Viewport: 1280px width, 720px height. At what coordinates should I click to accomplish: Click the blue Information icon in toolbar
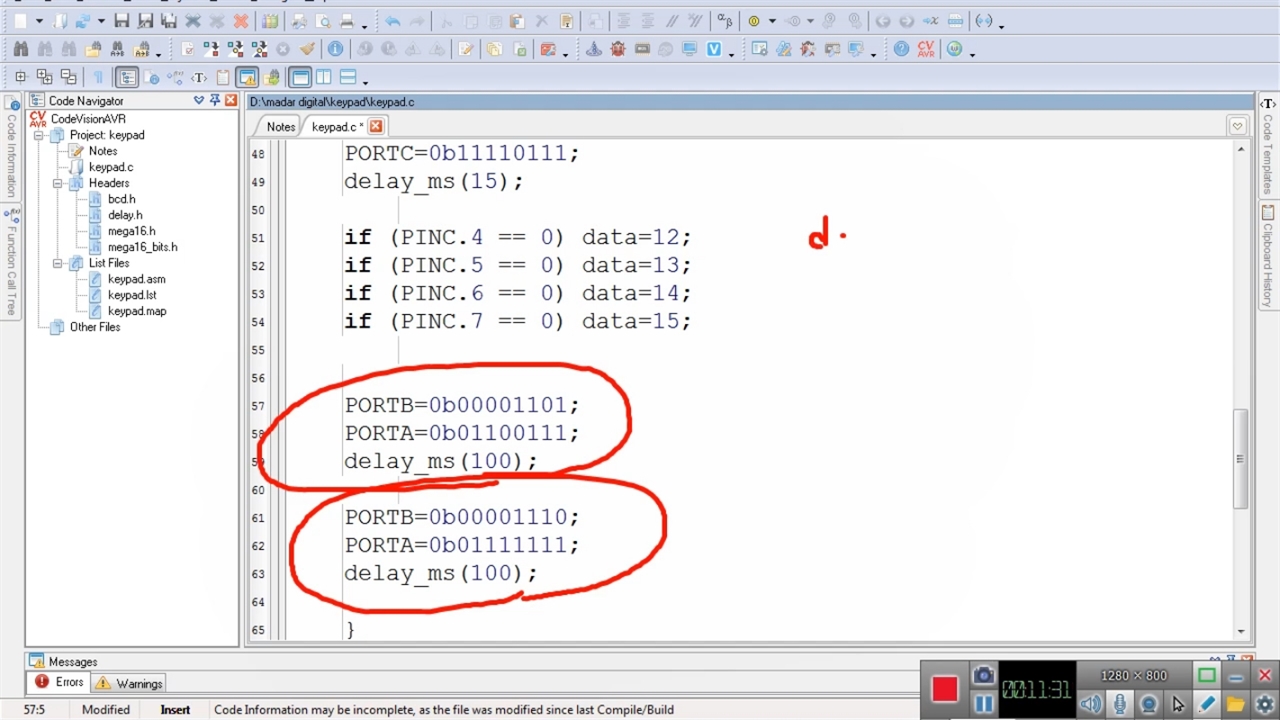[x=335, y=49]
